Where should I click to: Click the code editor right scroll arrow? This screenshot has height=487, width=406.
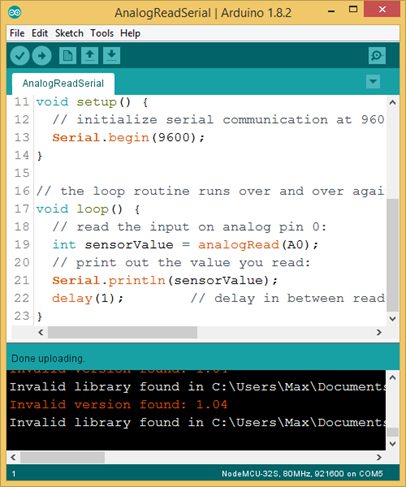pos(379,332)
